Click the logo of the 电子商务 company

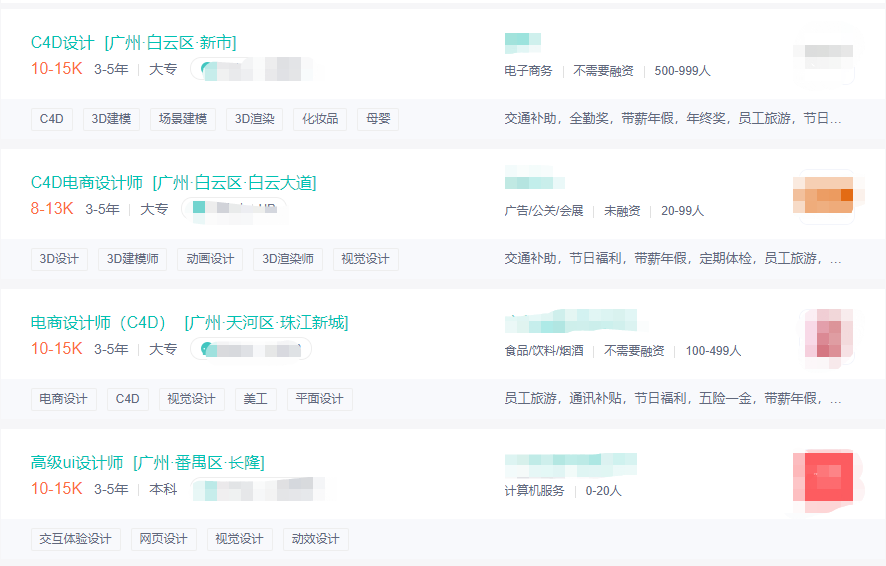(x=822, y=57)
